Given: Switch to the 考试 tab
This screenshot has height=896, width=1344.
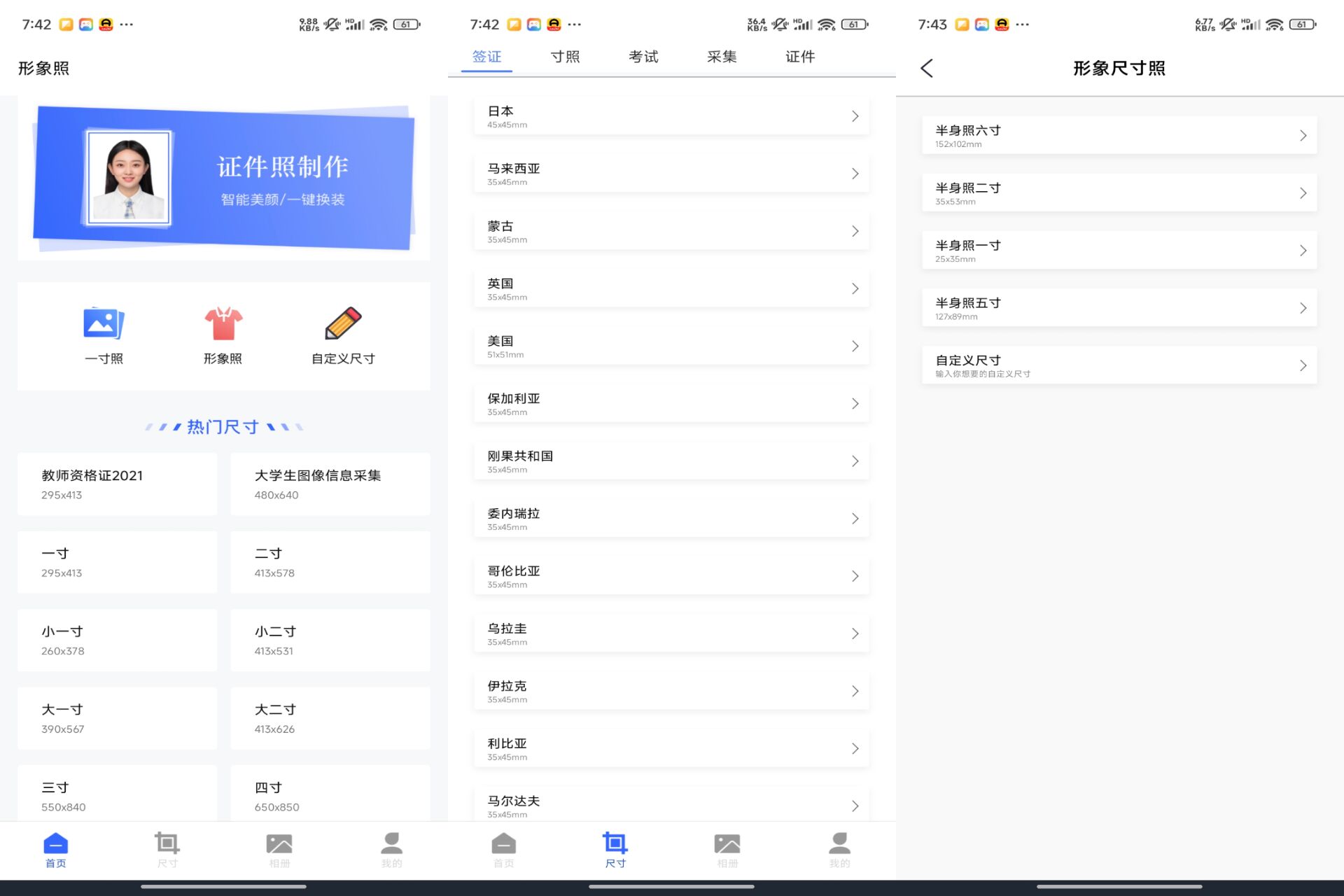Looking at the screenshot, I should pos(643,57).
